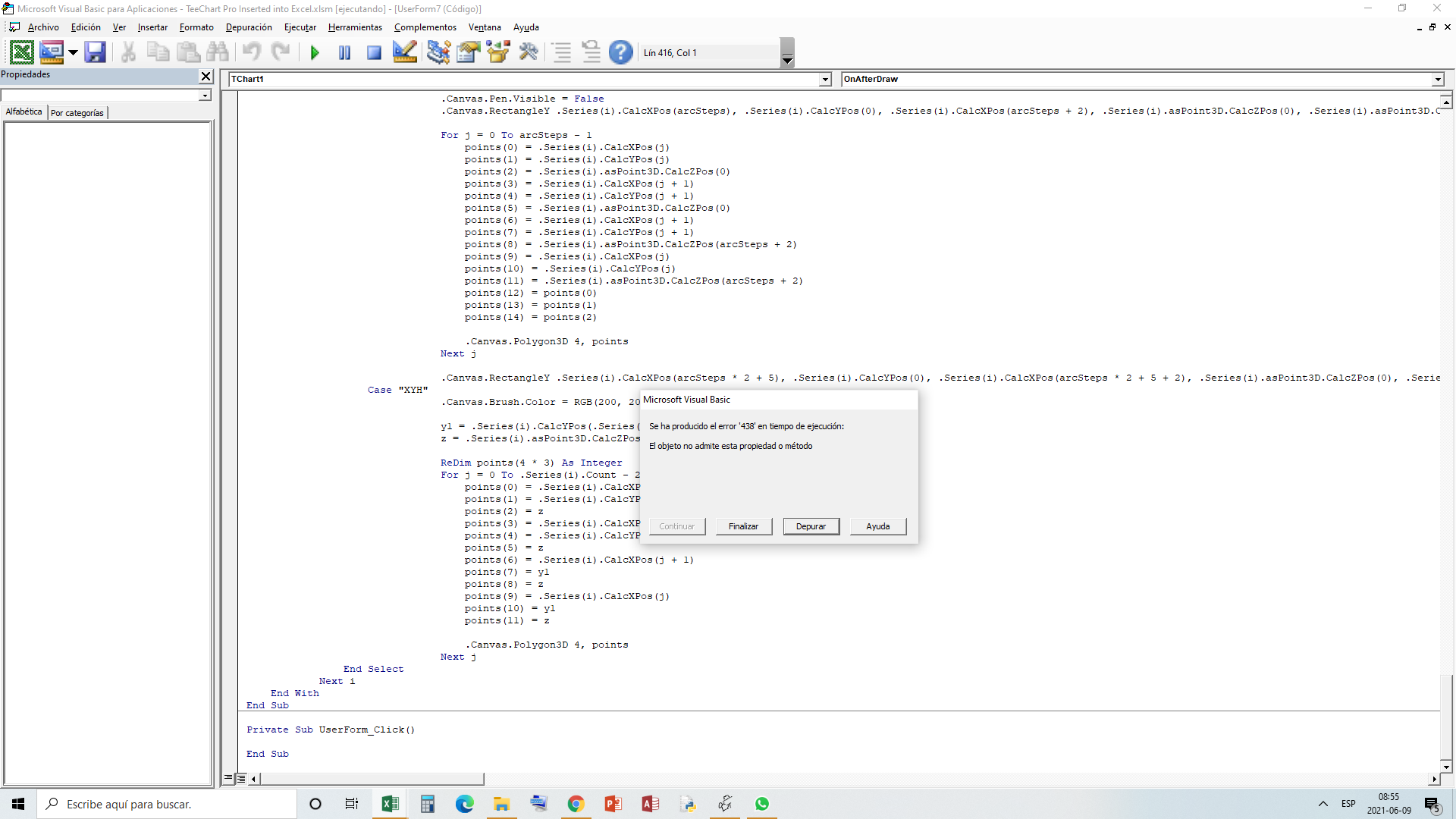Close the Propiedades panel
1456x819 pixels.
206,76
